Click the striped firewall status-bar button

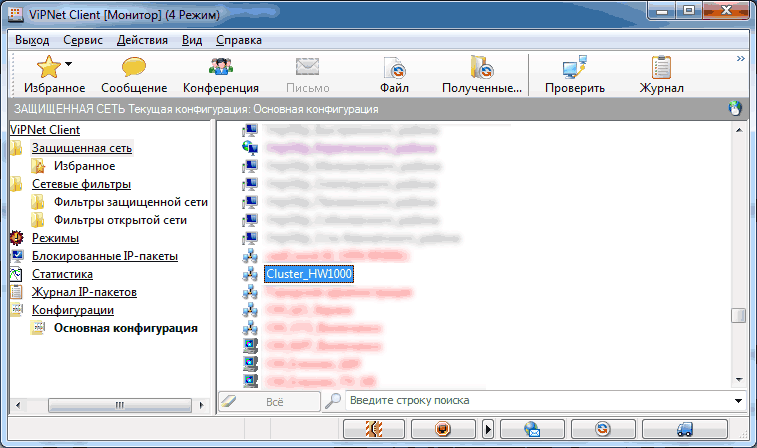pyautogui.click(x=374, y=429)
